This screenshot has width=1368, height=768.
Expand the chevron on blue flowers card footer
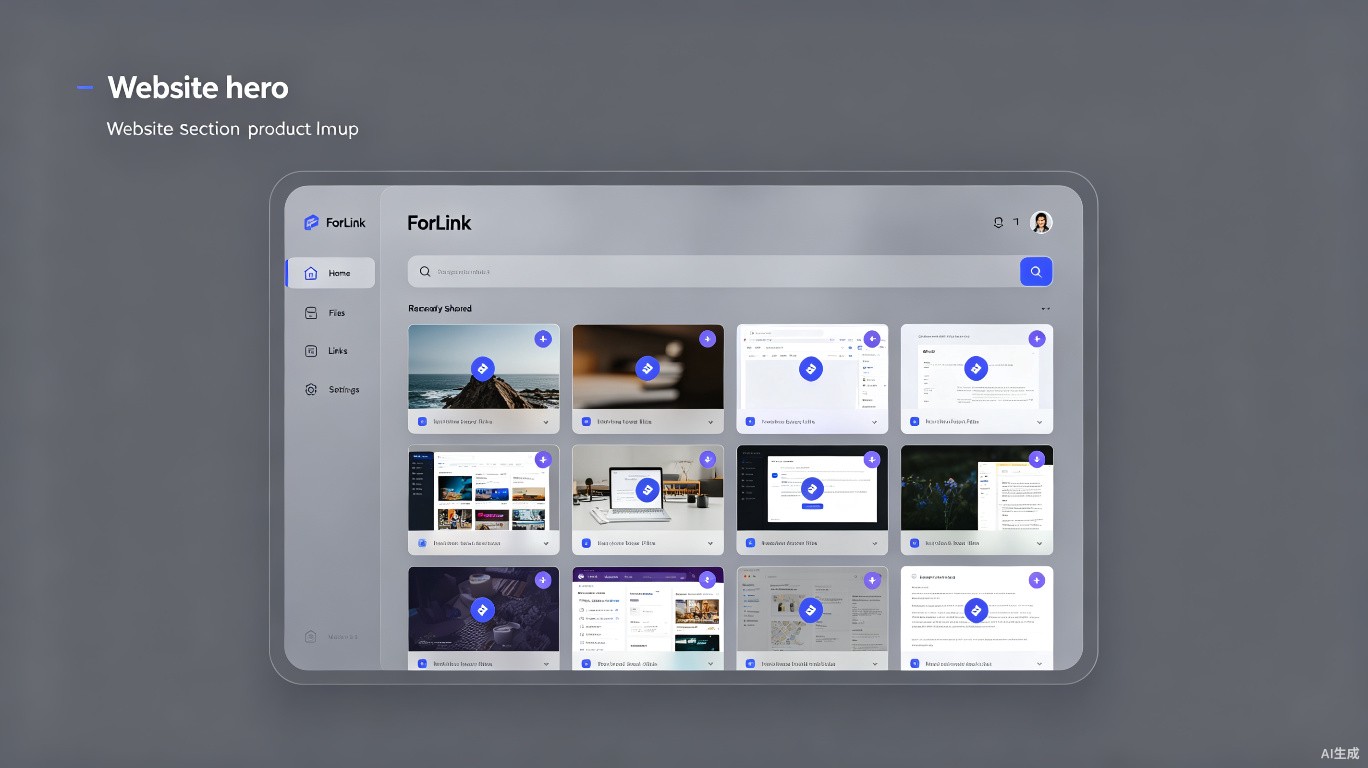[x=1039, y=543]
